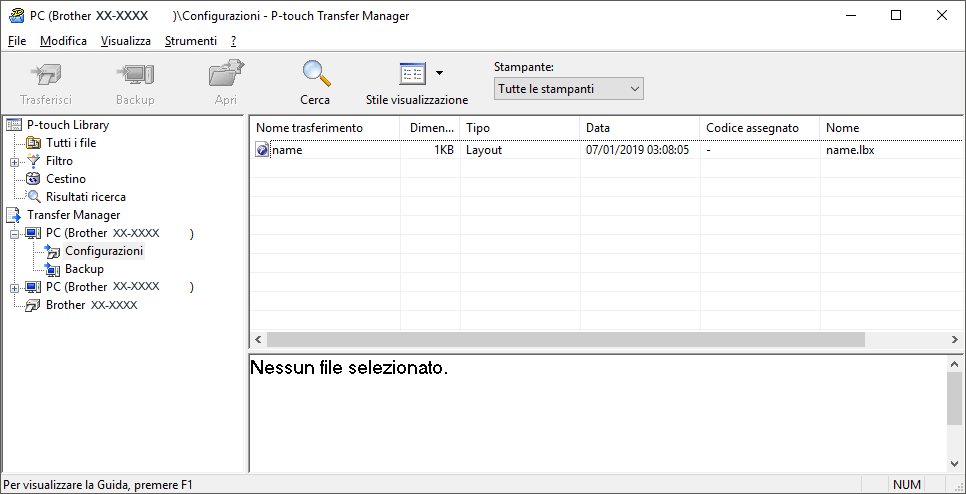Click the Transfer Manager document icon
Viewport: 966px width, 494px height.
click(x=14, y=215)
